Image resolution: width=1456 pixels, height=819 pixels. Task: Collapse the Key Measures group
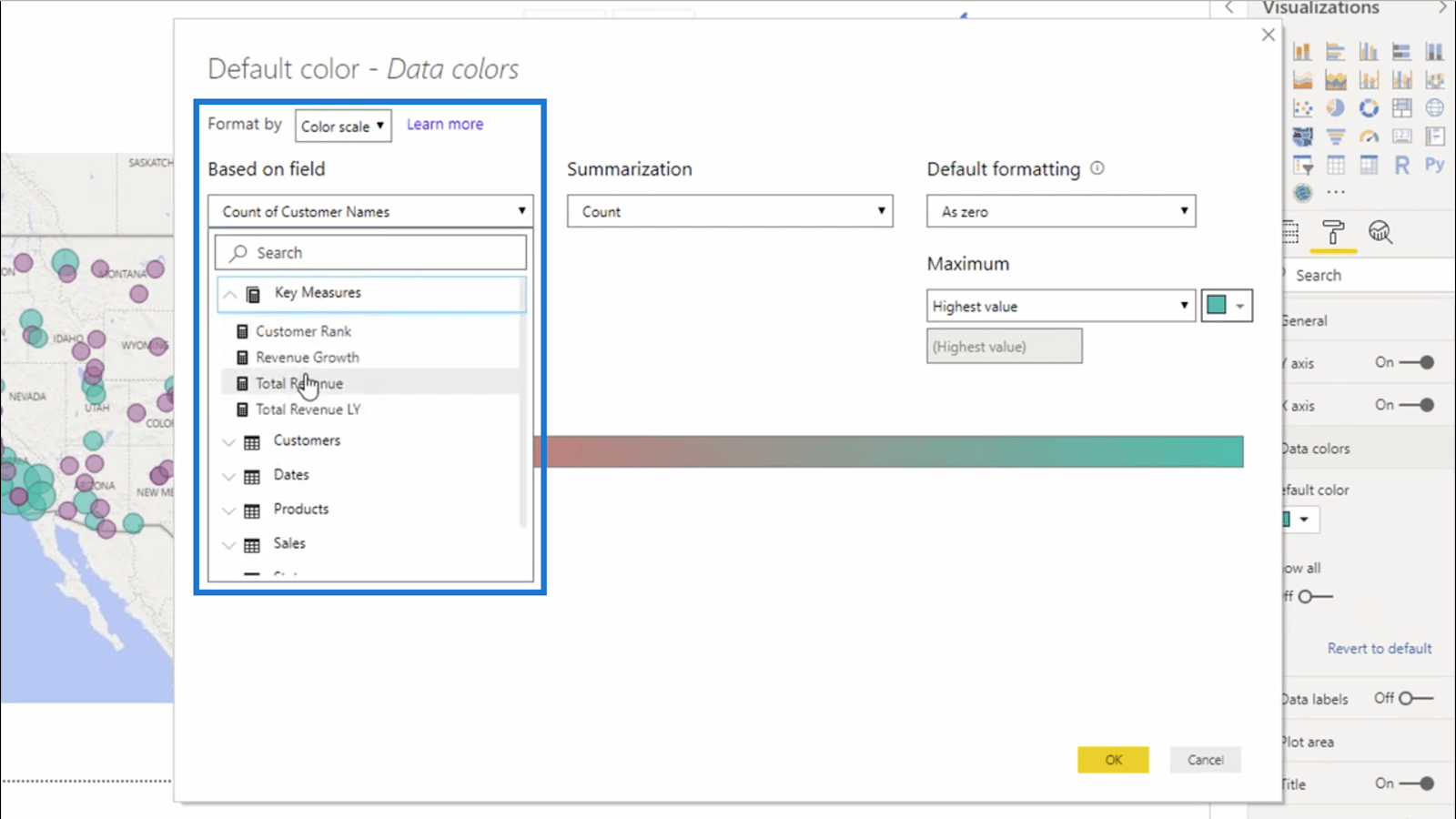pyautogui.click(x=230, y=294)
